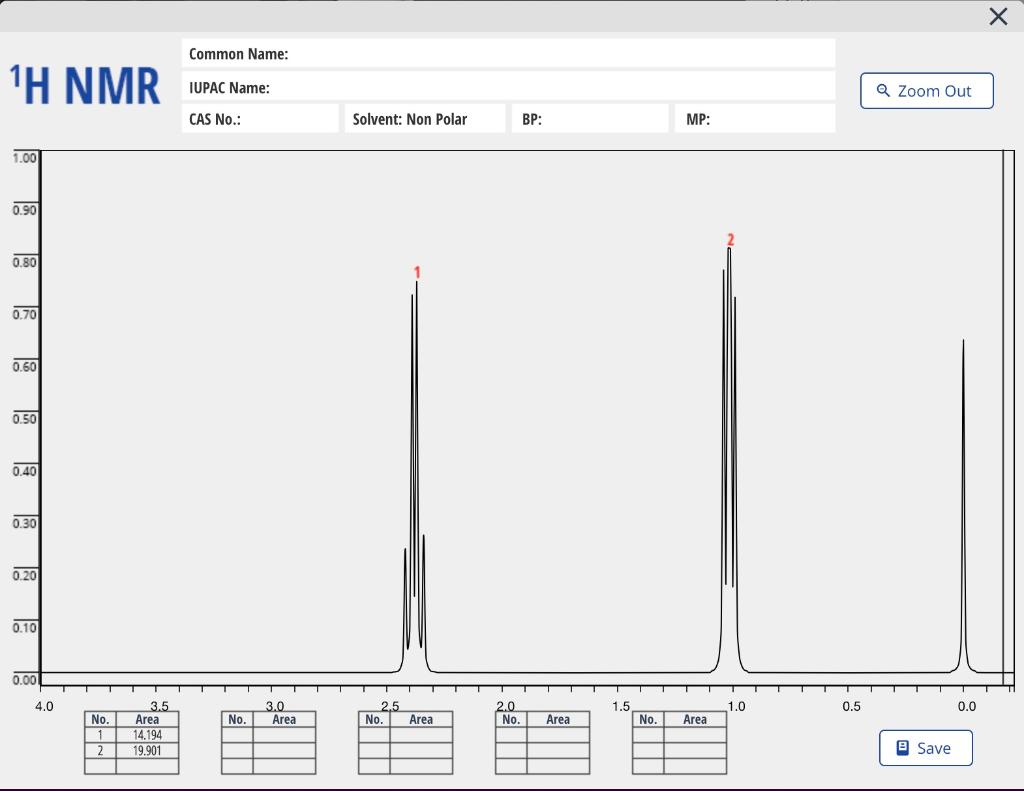Click the MP field
1024x791 pixels.
tap(754, 117)
